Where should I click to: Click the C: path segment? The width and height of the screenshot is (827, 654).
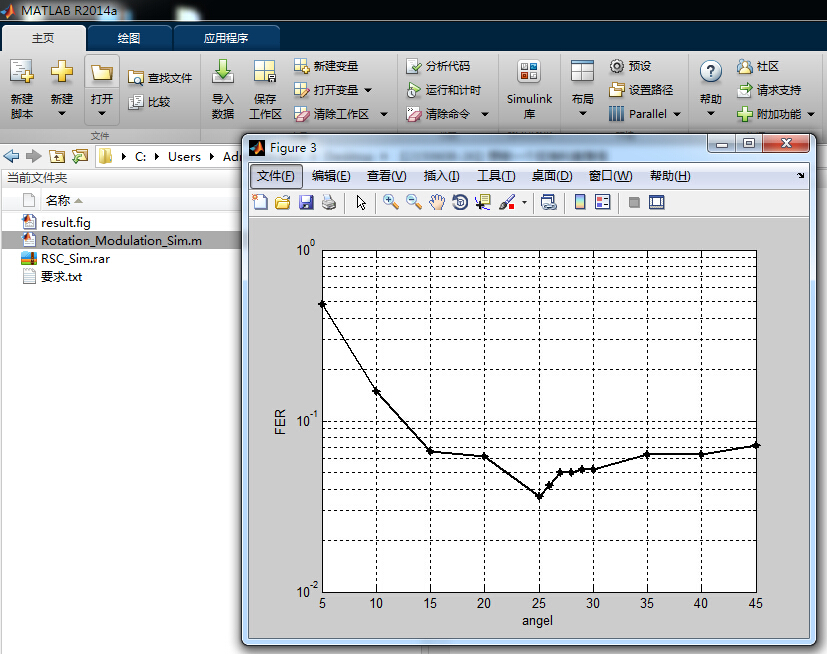[x=140, y=157]
